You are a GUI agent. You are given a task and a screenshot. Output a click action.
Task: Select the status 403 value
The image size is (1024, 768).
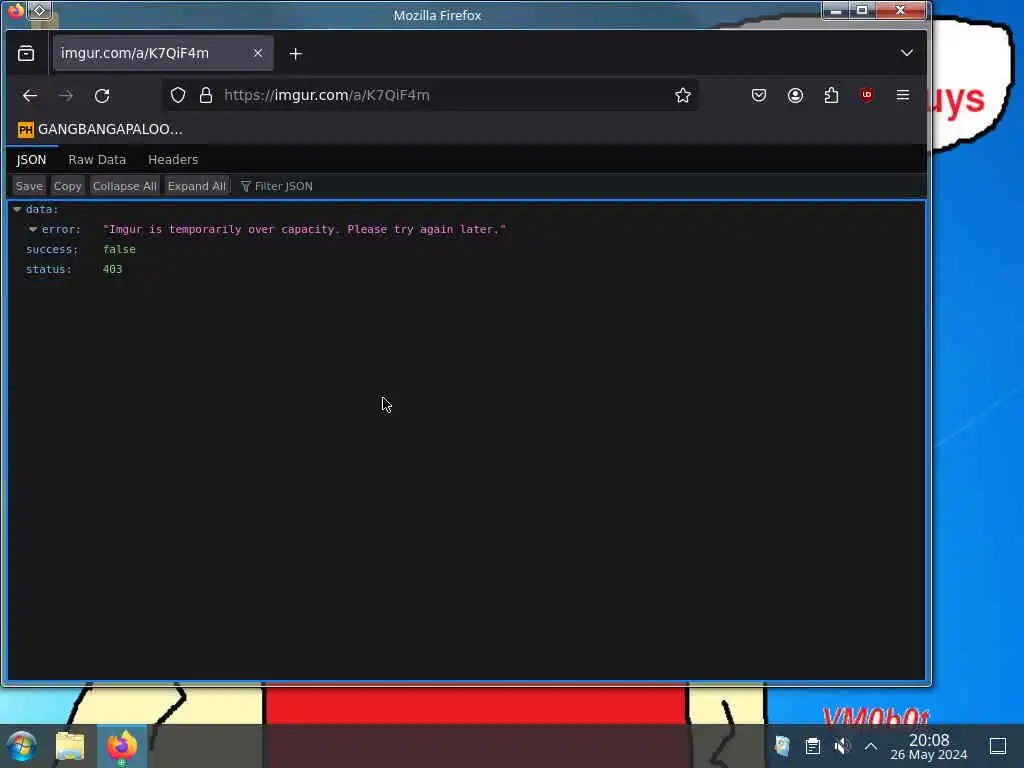click(112, 269)
